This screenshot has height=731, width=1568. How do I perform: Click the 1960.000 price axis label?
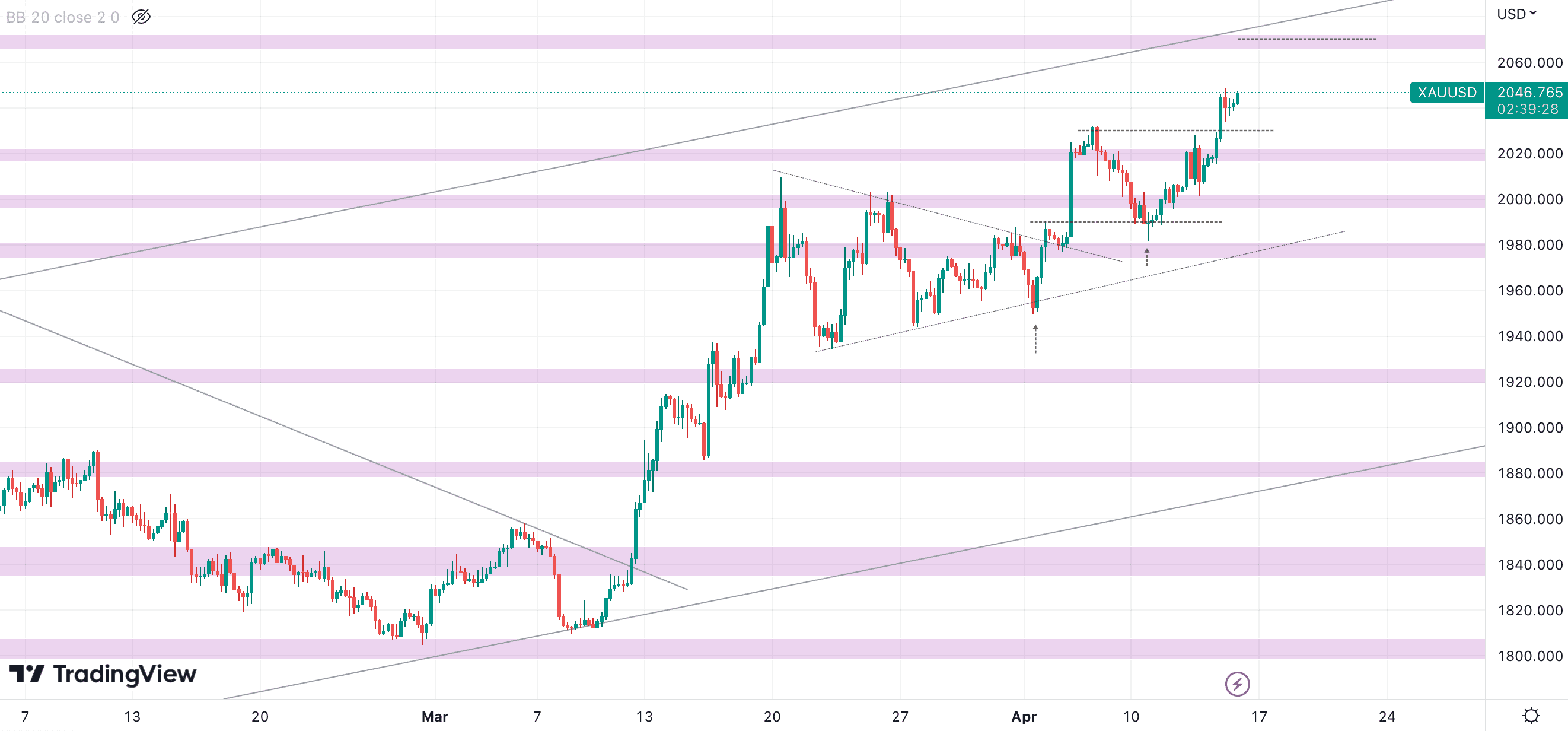tap(1529, 291)
